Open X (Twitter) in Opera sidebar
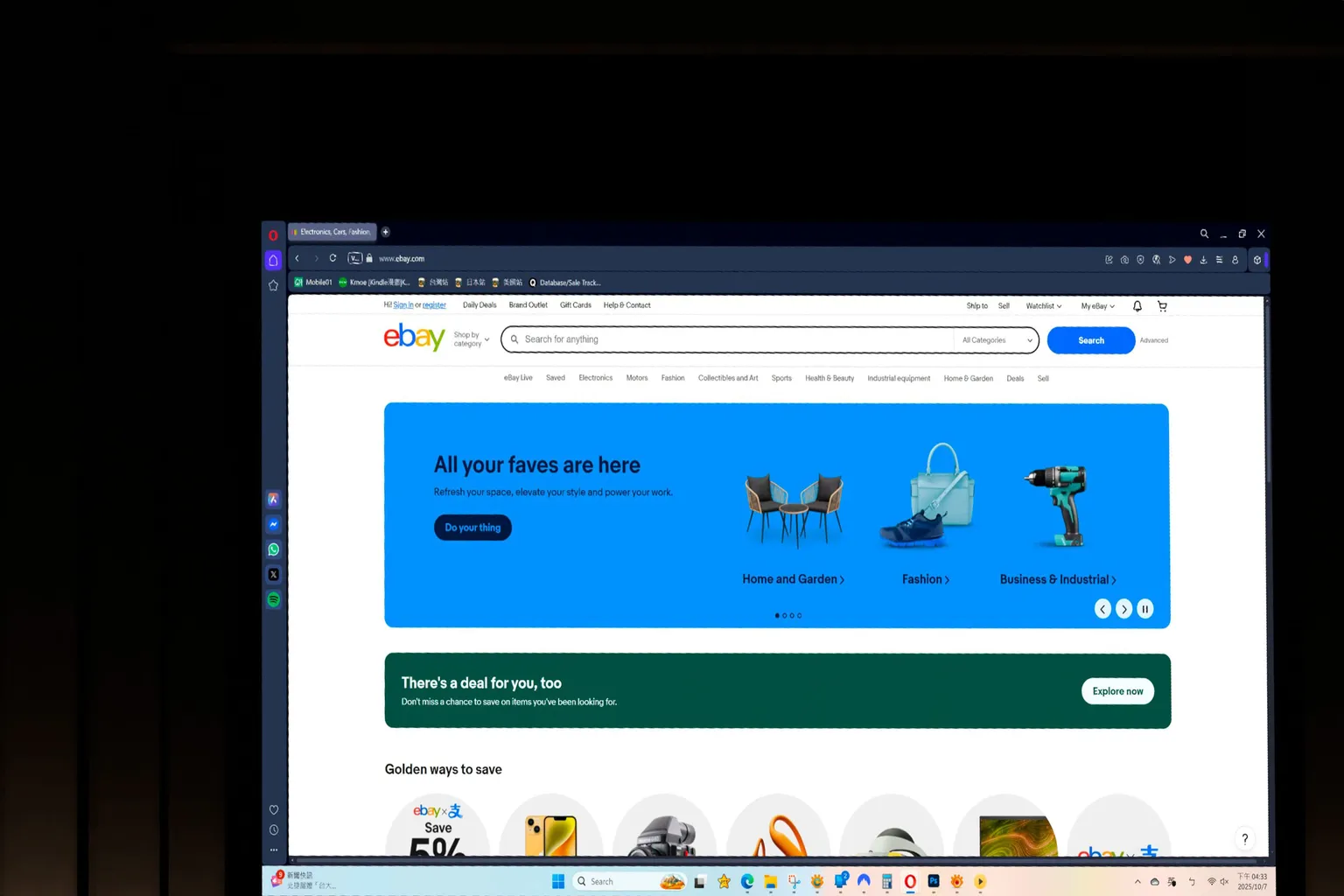1344x896 pixels. point(274,575)
